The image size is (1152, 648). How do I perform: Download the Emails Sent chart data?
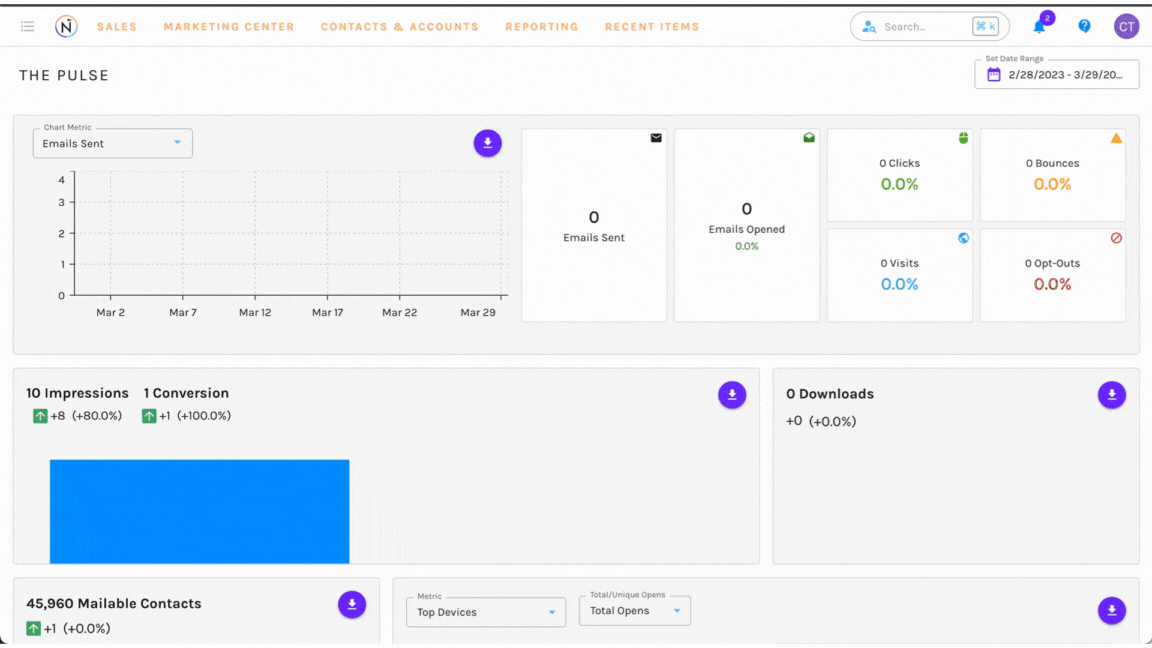(487, 143)
